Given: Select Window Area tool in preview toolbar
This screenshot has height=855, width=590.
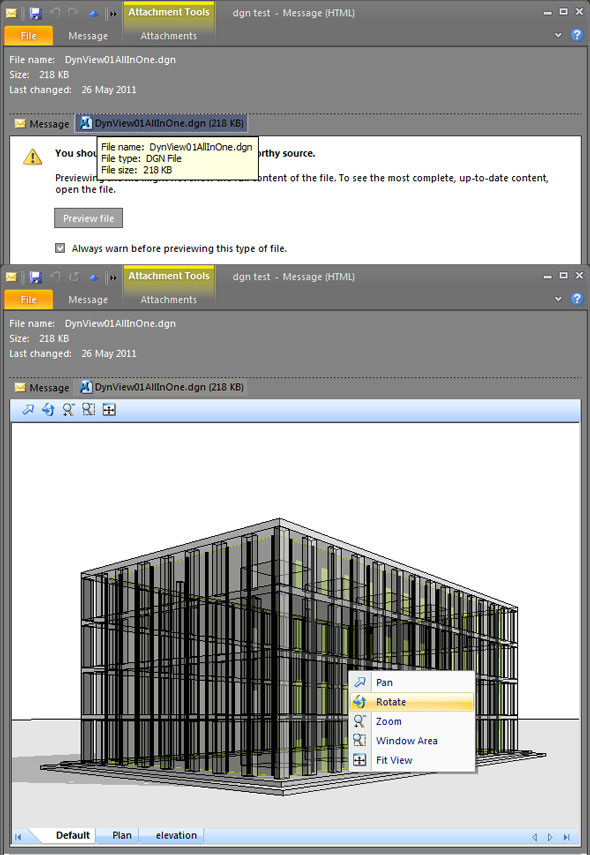Looking at the screenshot, I should point(88,410).
